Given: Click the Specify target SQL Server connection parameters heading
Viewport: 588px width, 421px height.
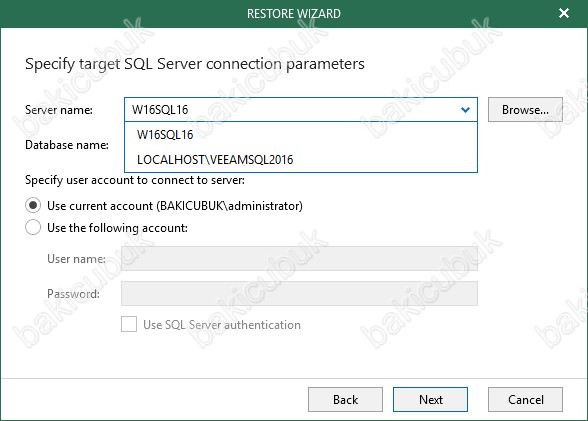Looking at the screenshot, I should click(195, 64).
